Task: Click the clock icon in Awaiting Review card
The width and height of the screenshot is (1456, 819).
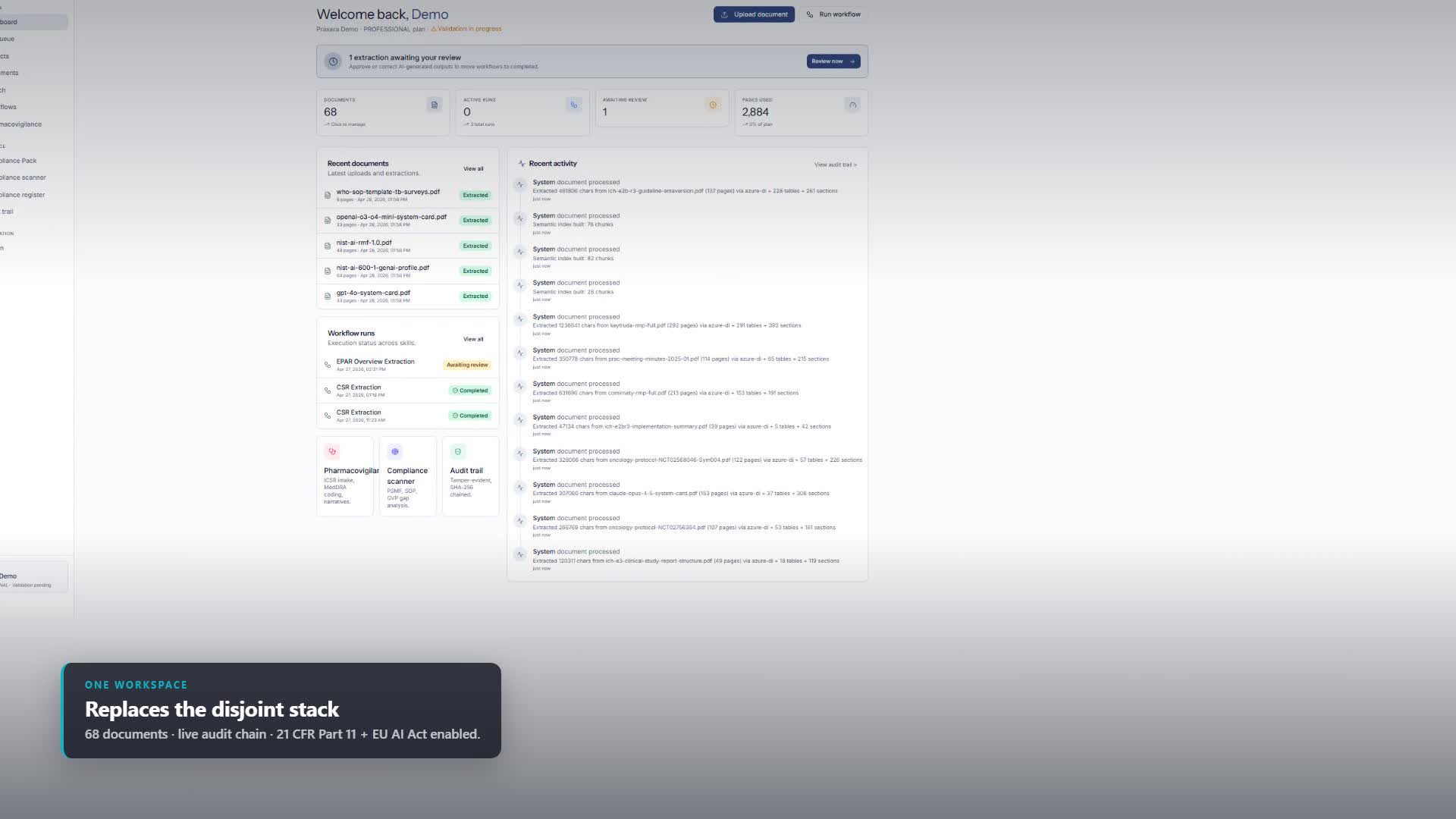Action: (712, 105)
